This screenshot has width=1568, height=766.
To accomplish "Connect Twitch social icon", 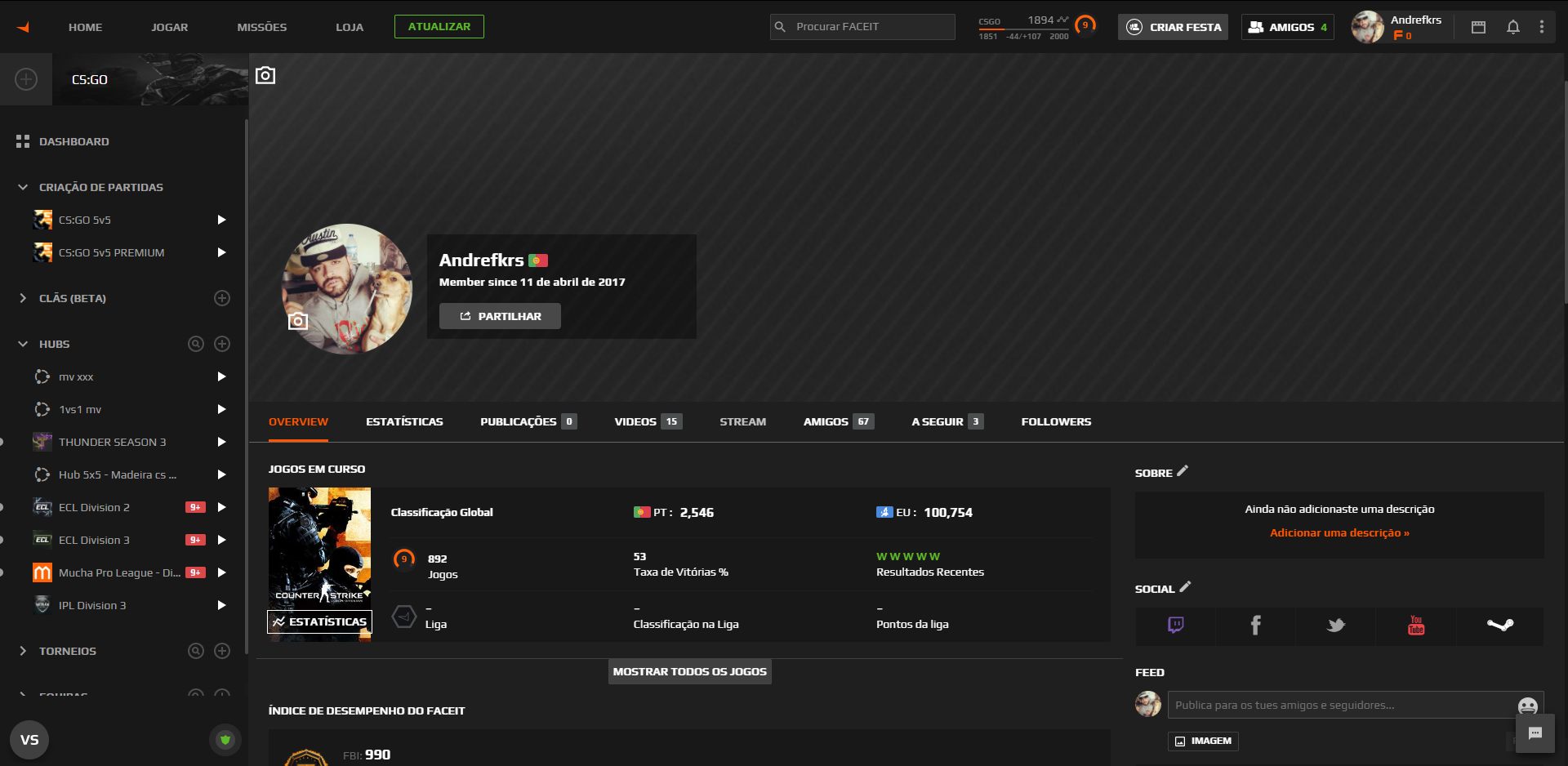I will [1176, 626].
